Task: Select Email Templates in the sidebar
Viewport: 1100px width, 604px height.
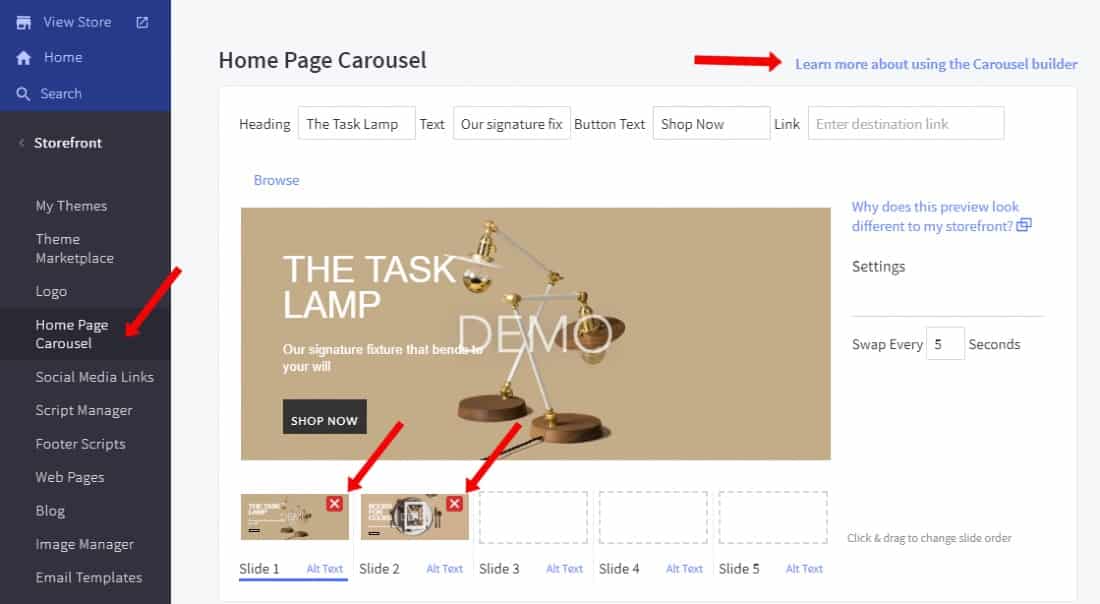Action: point(89,577)
